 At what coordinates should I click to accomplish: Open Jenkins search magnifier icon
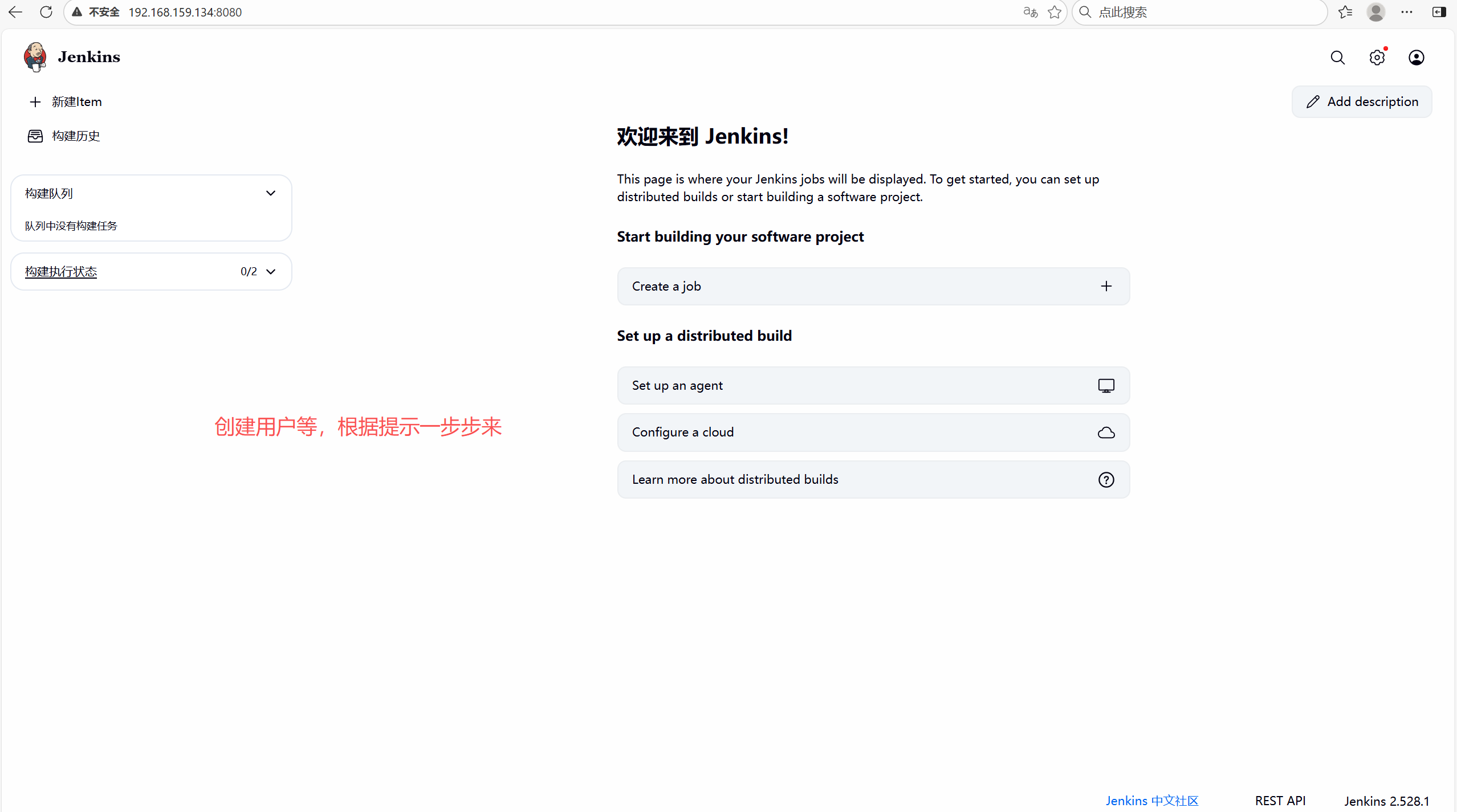(x=1337, y=58)
